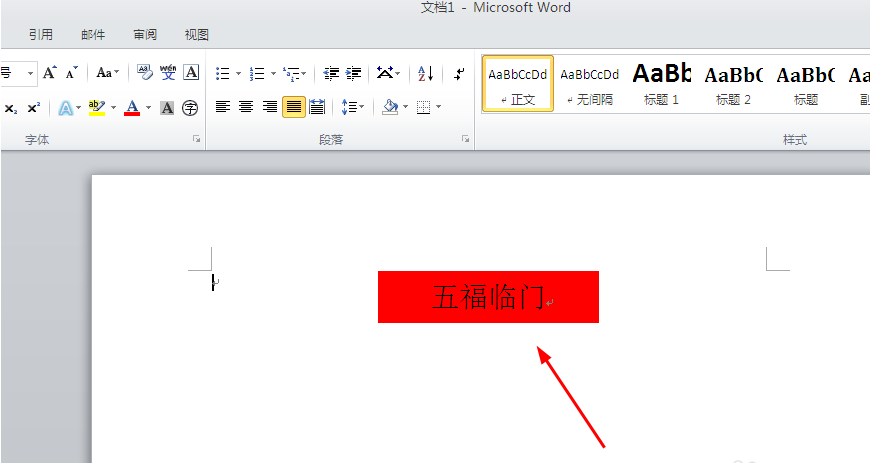Click the Asian Layout icon

385,73
